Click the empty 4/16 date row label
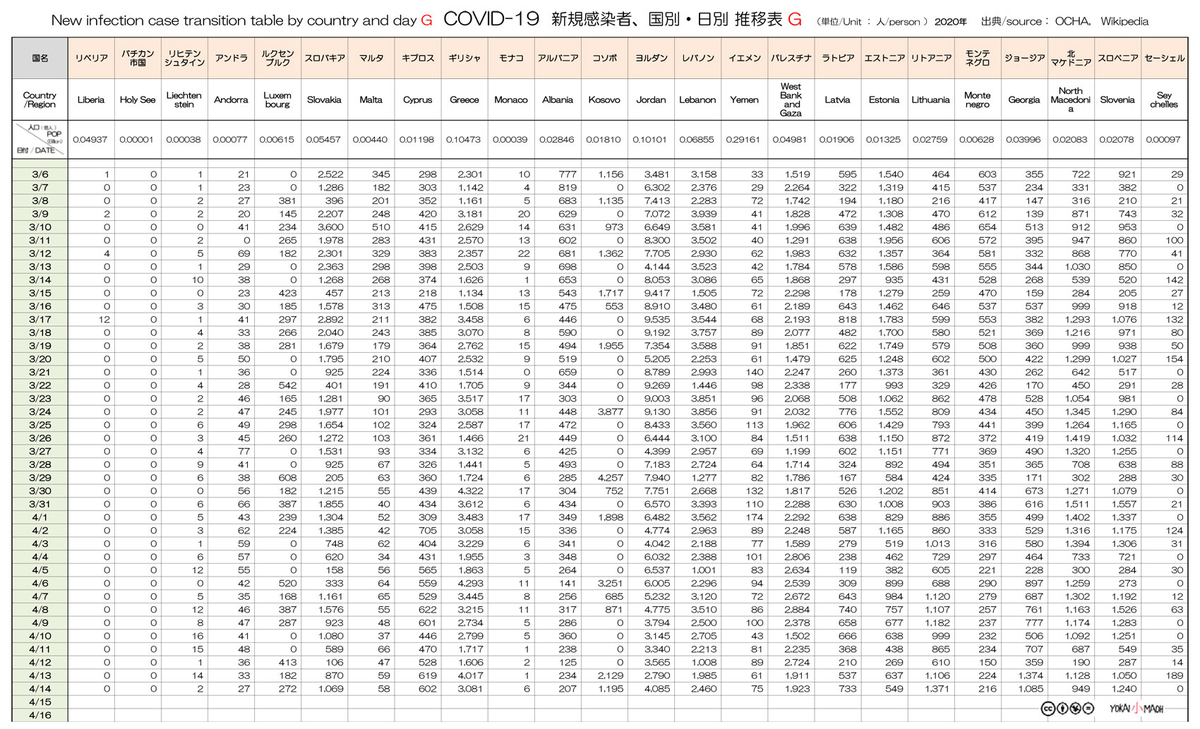The height and width of the screenshot is (729, 1200). tap(40, 714)
